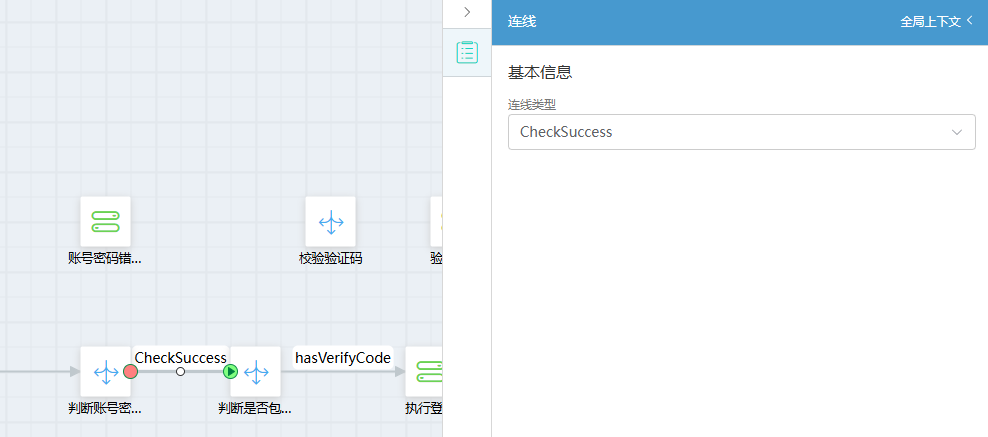Open the 连线类型 CheckSuccess dropdown
Viewport: 988px width, 437px height.
click(742, 132)
